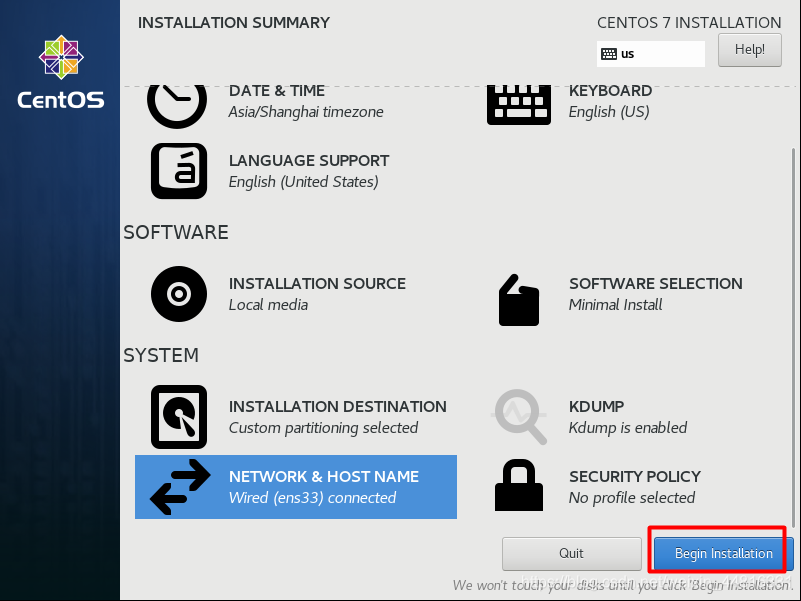The image size is (801, 601).
Task: Open SOFTWARE SELECTION label
Action: point(656,284)
